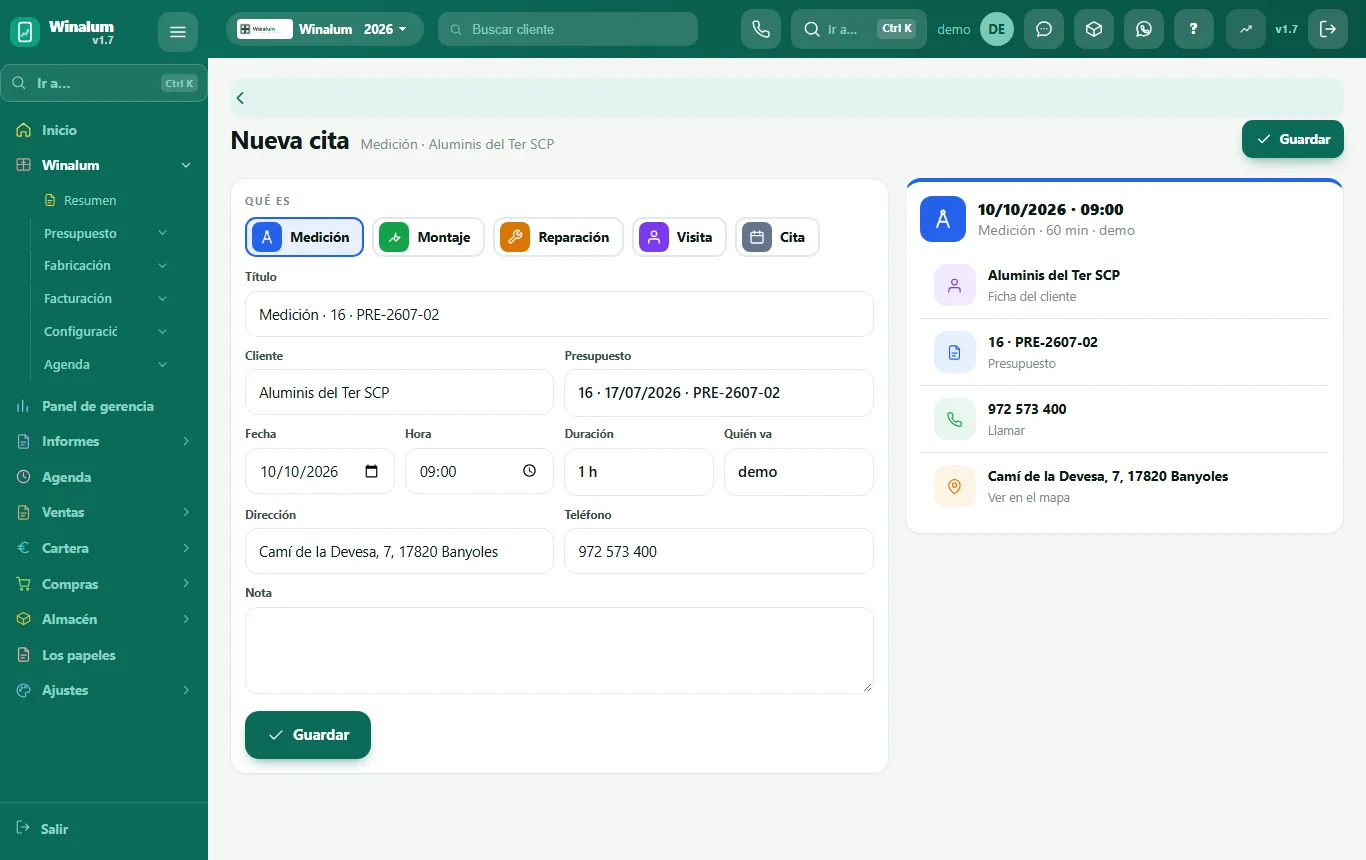Click the Título input field

coord(559,314)
